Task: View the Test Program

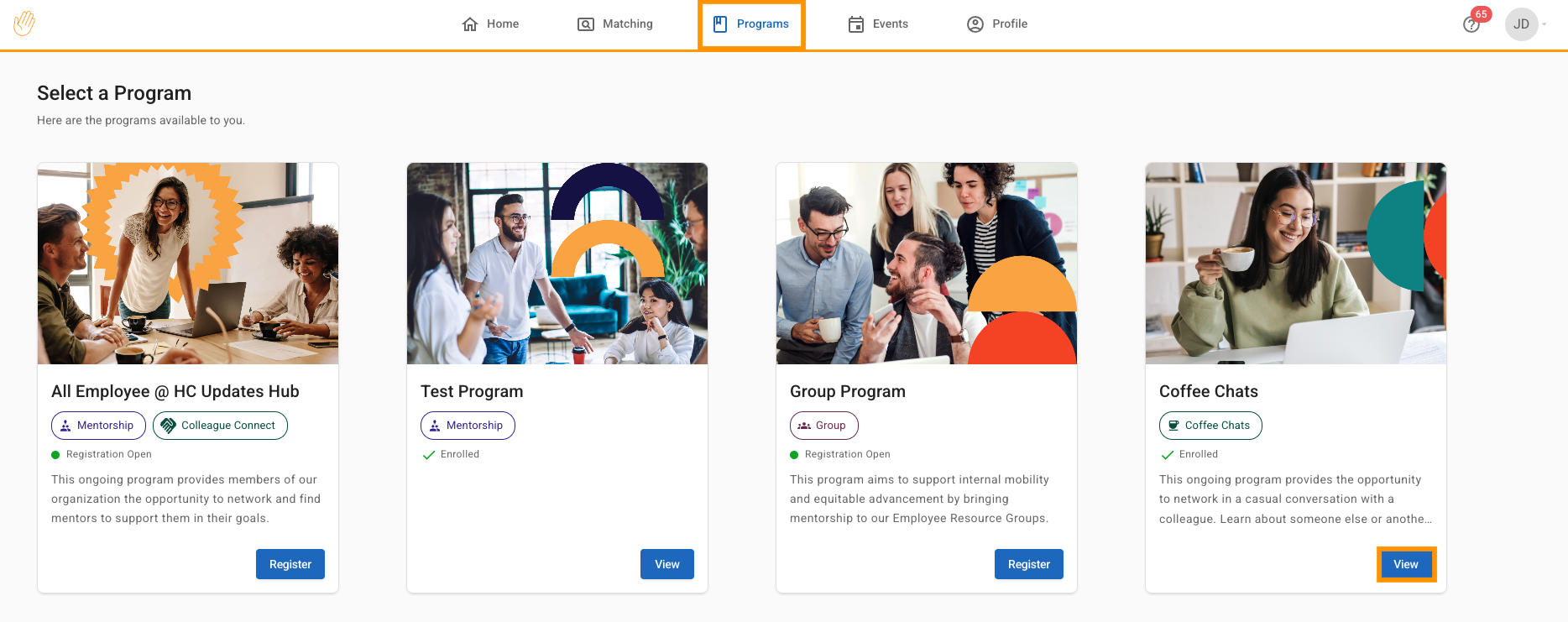Action: pos(666,564)
